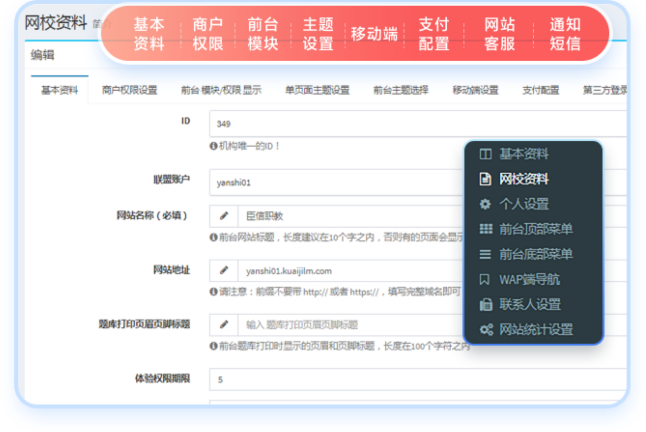
Task: Click 支付配置 in red banner
Action: pos(434,34)
